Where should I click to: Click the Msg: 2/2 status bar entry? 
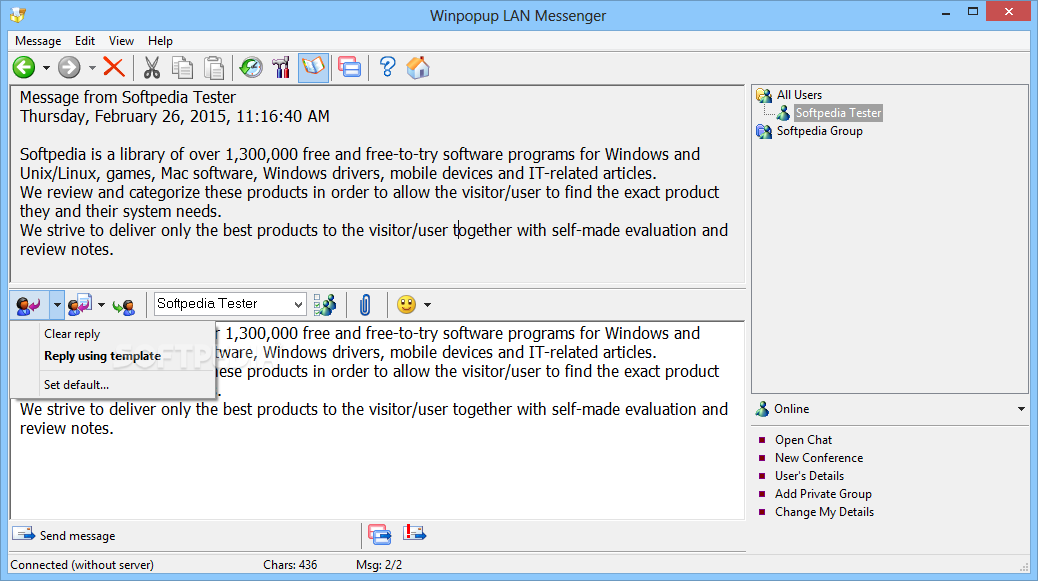tap(379, 565)
